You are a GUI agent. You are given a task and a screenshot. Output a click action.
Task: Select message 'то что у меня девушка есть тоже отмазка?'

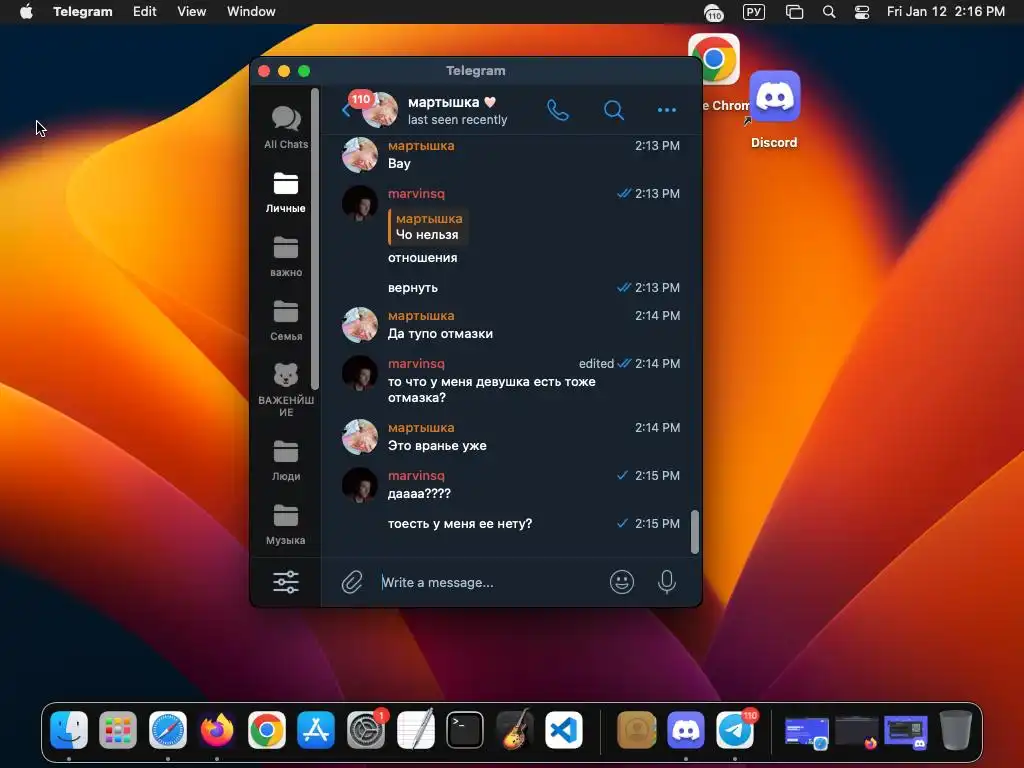[492, 389]
